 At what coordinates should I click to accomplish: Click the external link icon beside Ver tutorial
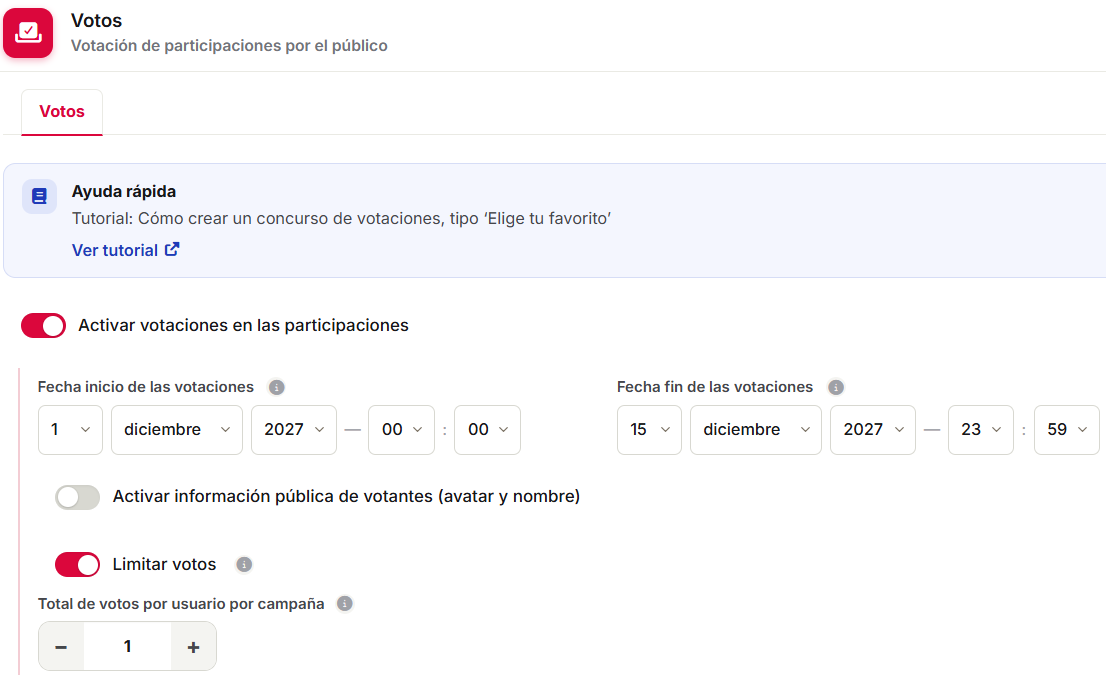172,250
